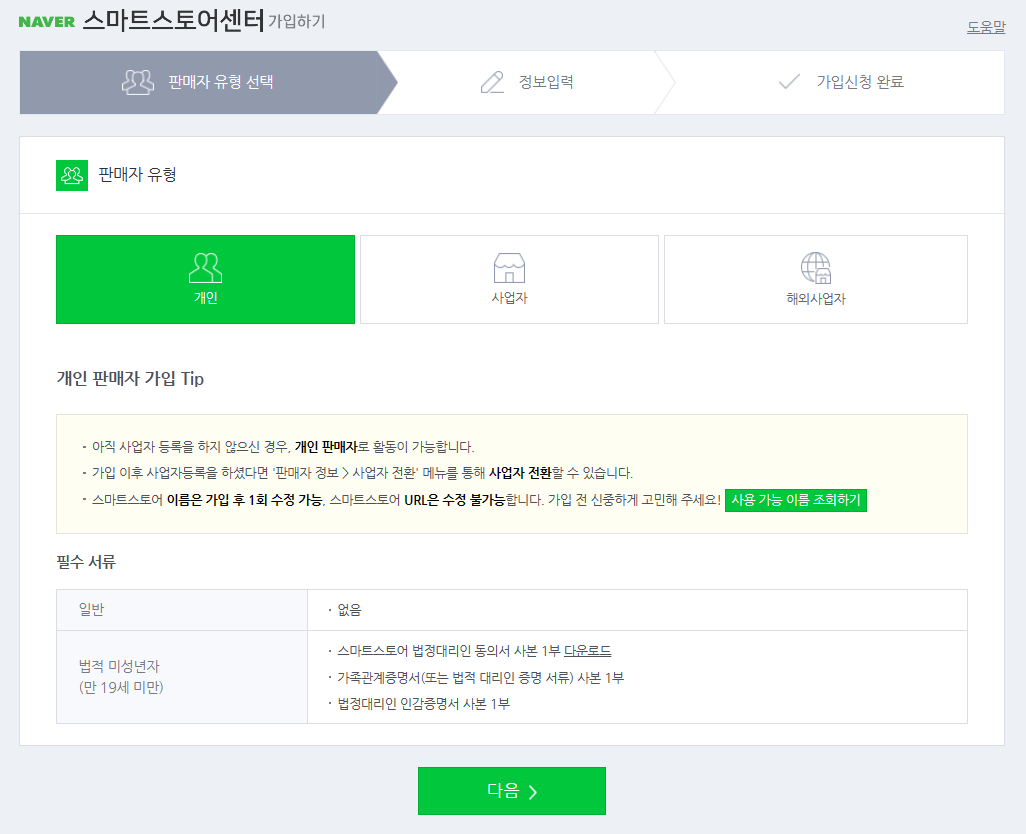Screen dimensions: 1026x834
Task: Click the 판매자 유형 section heading text
Action: point(137,175)
